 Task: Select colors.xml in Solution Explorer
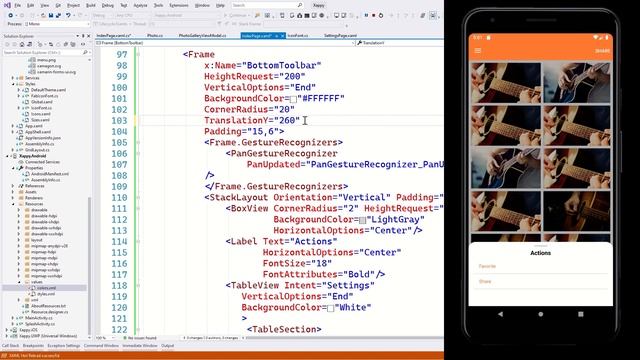tap(46, 288)
